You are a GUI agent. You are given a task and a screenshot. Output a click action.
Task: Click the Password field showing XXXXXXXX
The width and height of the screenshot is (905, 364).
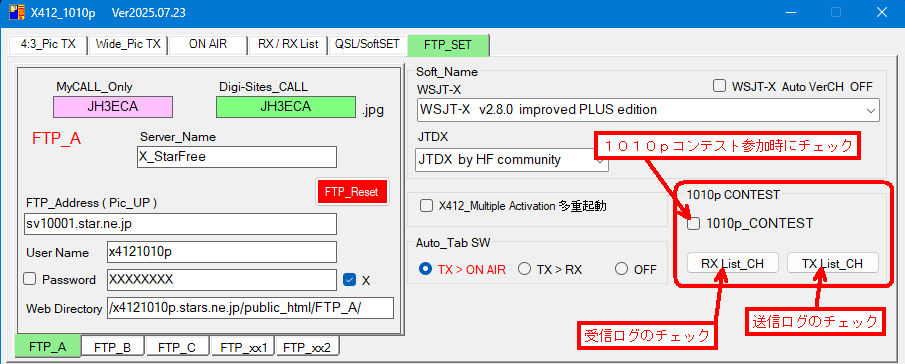[x=222, y=280]
